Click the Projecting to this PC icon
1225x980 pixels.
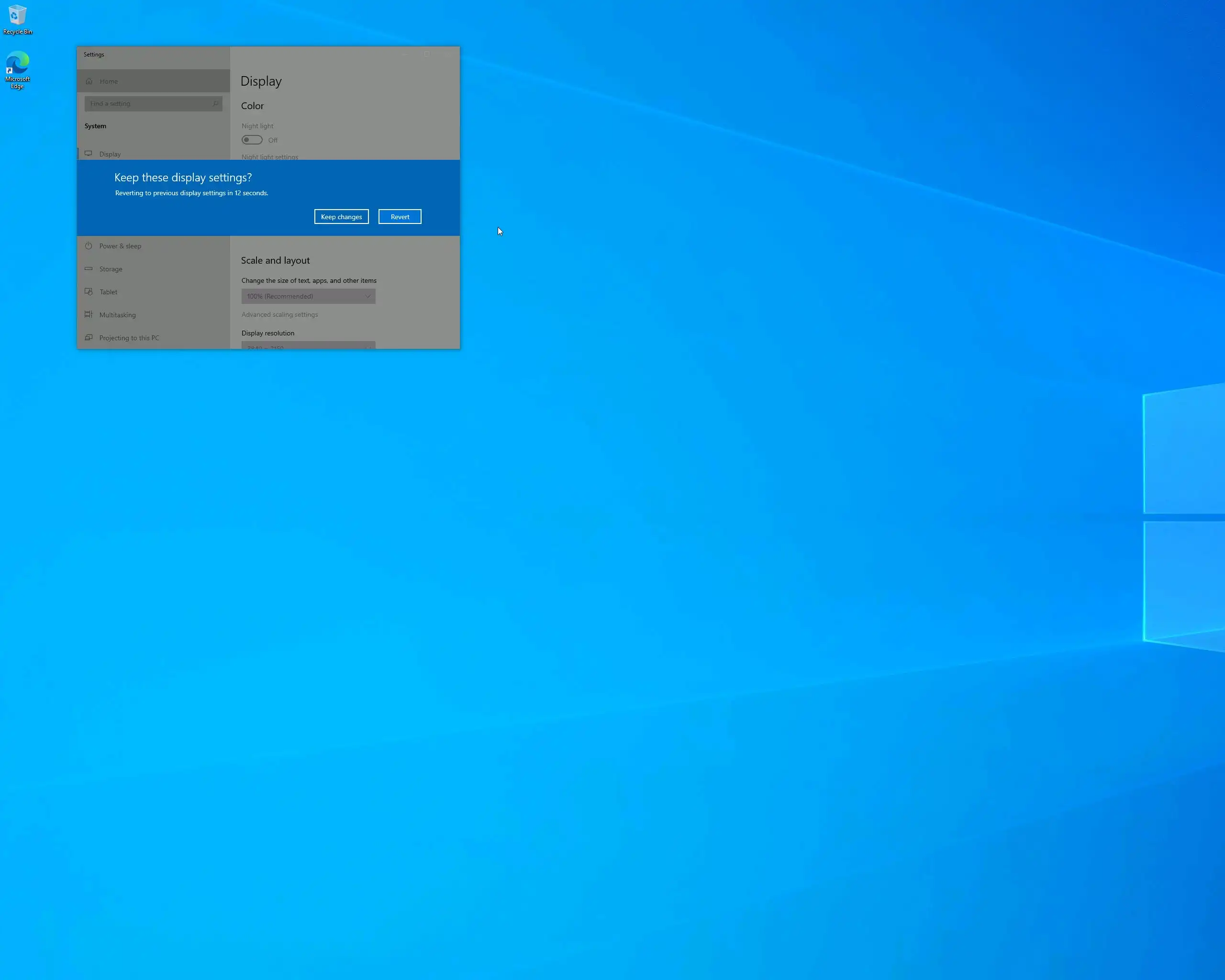pos(89,337)
